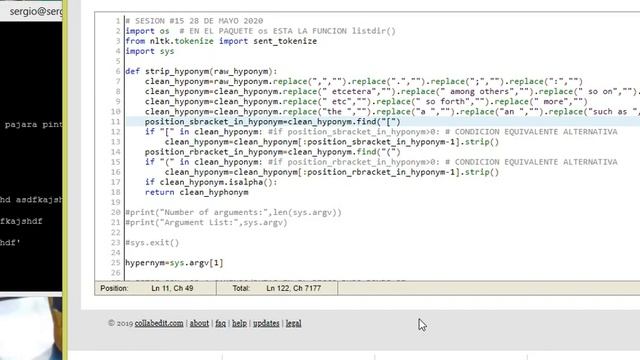Click line 8 containing 'etcetera' replace
The height and width of the screenshot is (360, 640).
coord(392,91)
